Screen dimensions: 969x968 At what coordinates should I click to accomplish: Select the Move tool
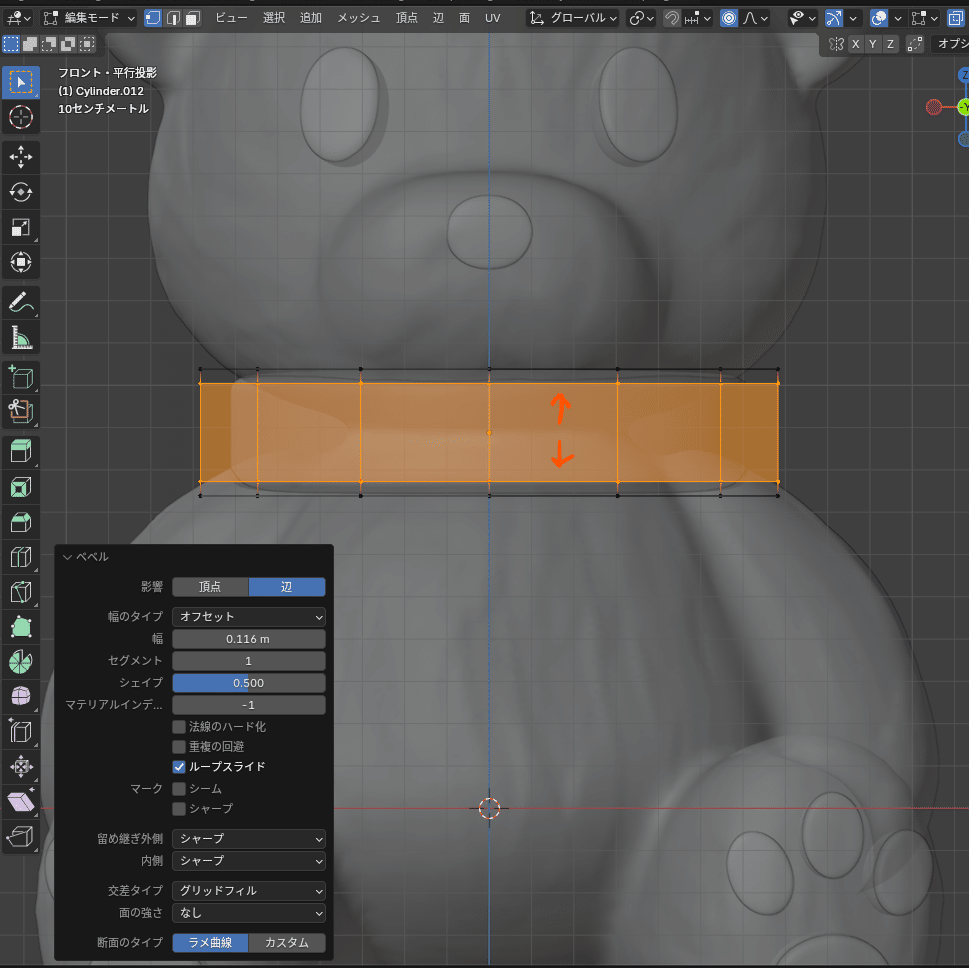tap(21, 157)
